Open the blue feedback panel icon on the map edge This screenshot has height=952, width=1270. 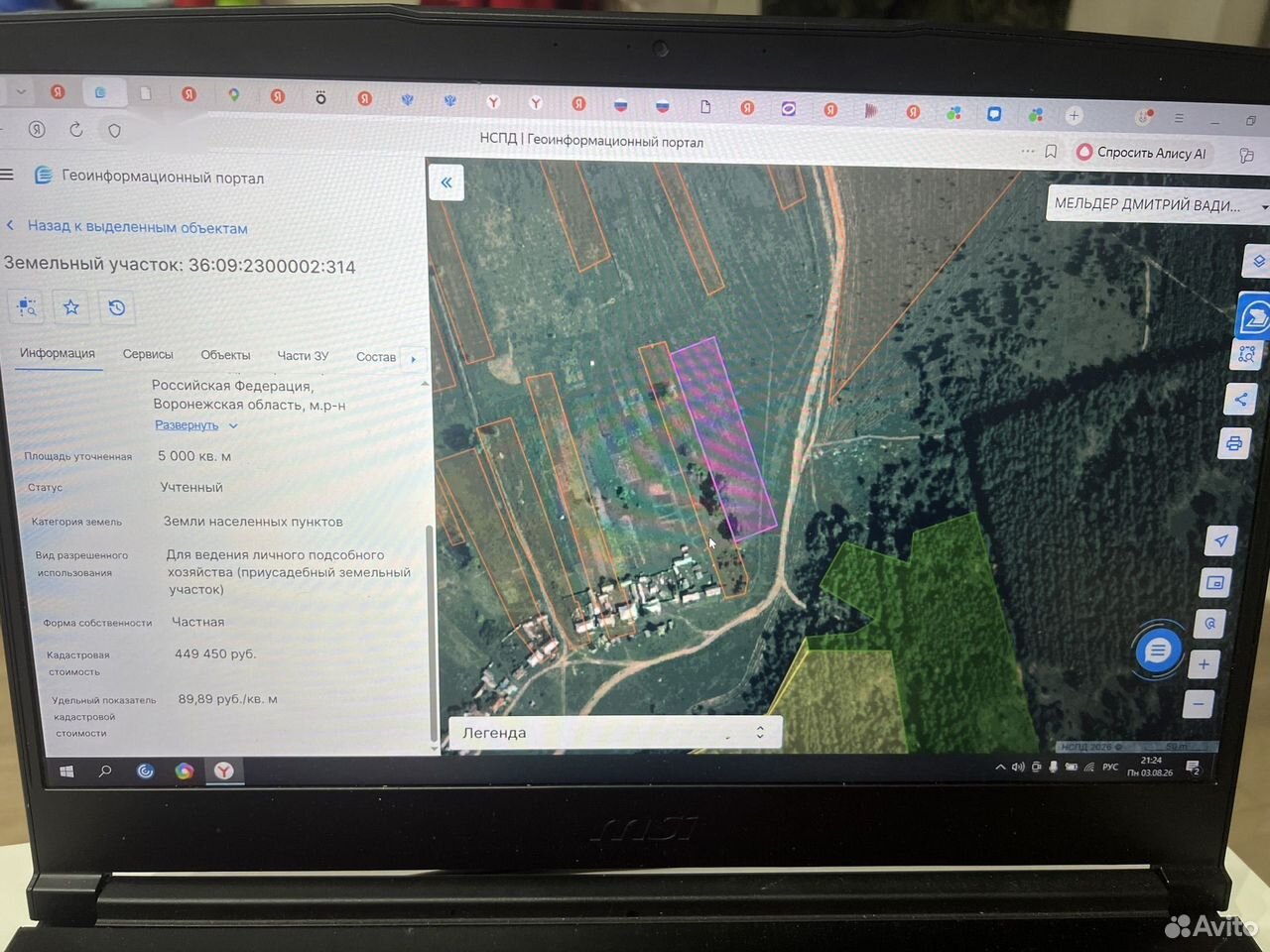pyautogui.click(x=1254, y=316)
